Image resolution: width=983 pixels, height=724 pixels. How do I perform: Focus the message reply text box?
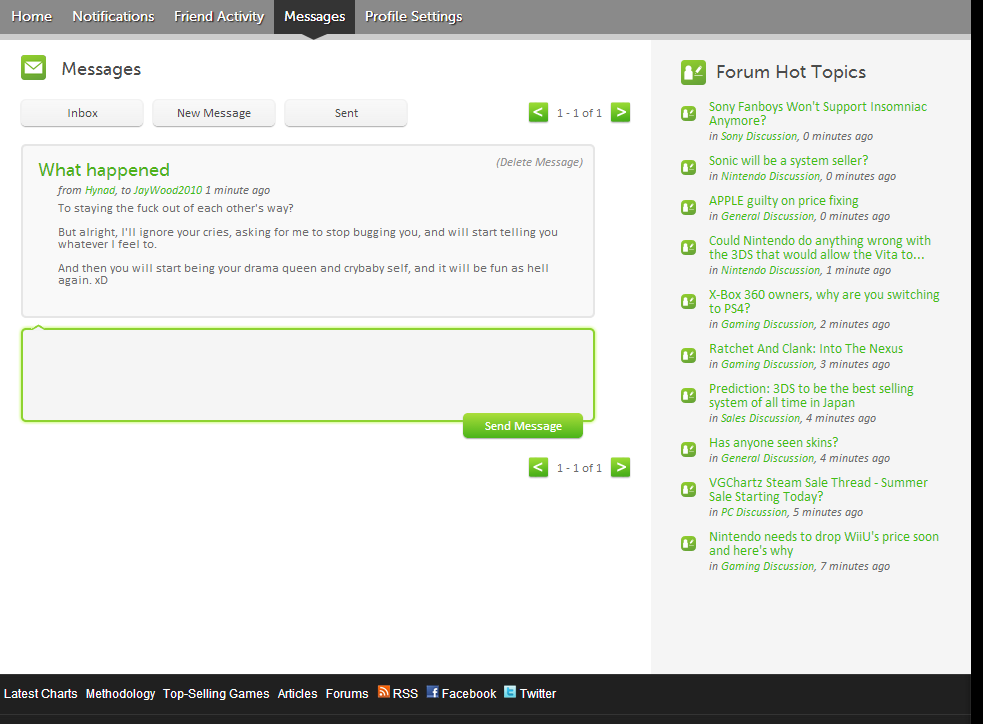pos(307,370)
